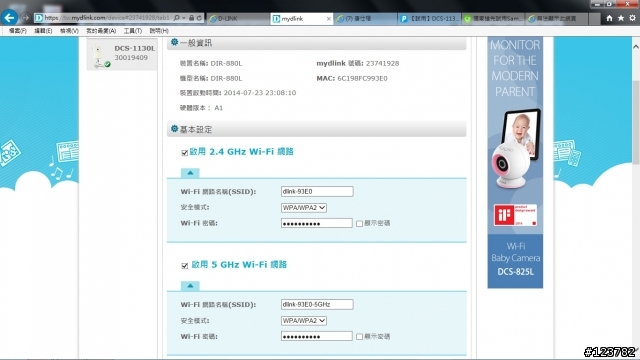Screen dimensions: 640x360
Task: Open browser tools gear icon
Action: click(632, 18)
